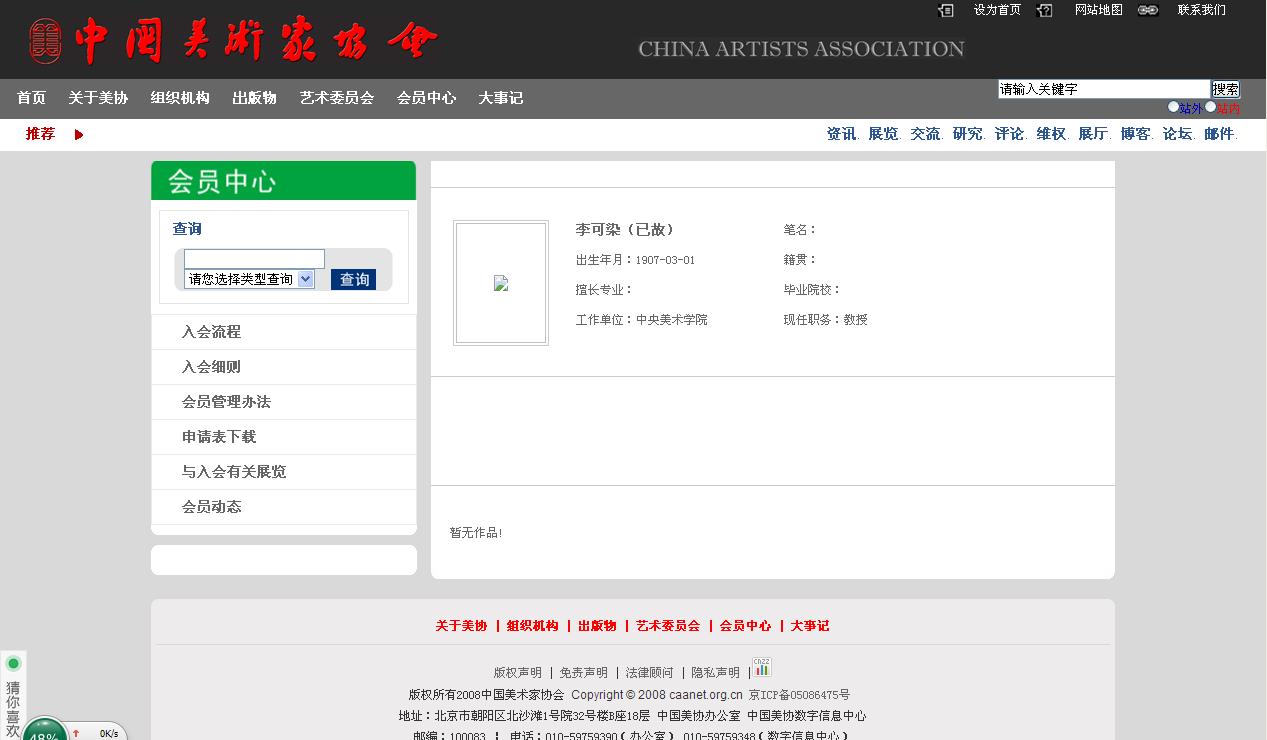Focus the member query text box
1267x740 pixels.
click(x=254, y=259)
